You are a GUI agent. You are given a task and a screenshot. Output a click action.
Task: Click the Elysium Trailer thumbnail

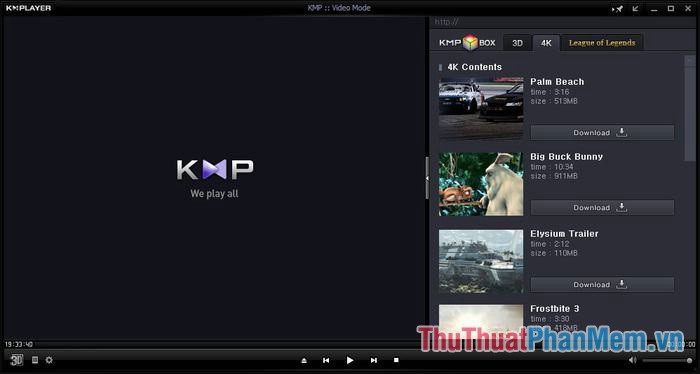[481, 261]
